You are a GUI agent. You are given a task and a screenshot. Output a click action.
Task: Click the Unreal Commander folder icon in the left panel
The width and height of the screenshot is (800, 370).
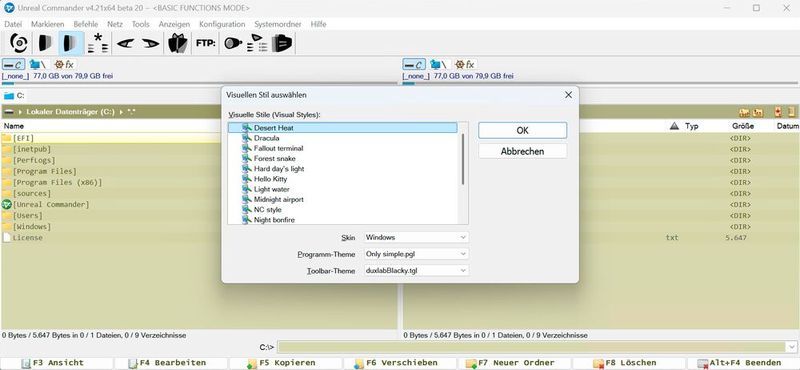(7, 204)
